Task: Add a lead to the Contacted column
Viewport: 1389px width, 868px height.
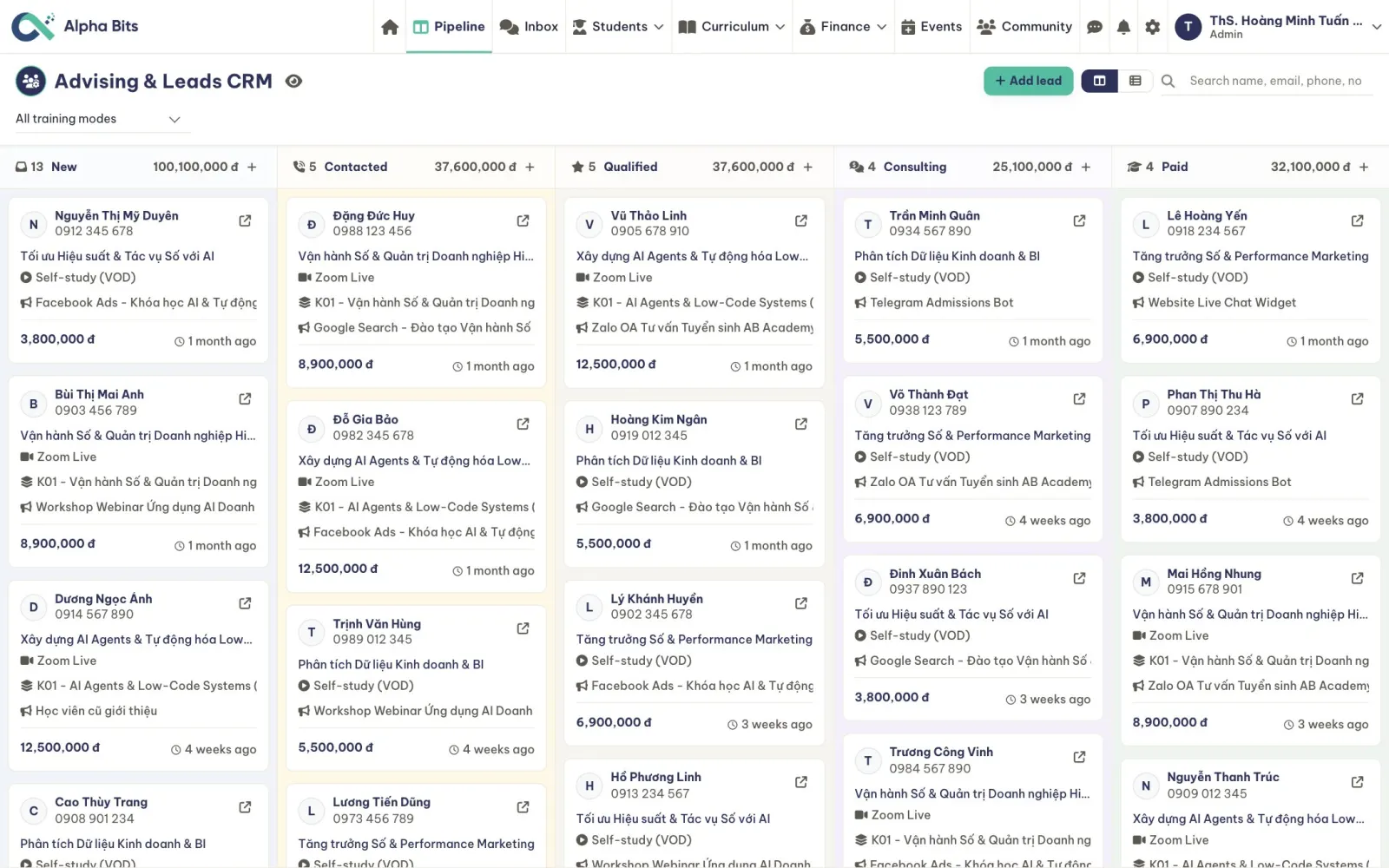Action: [530, 167]
